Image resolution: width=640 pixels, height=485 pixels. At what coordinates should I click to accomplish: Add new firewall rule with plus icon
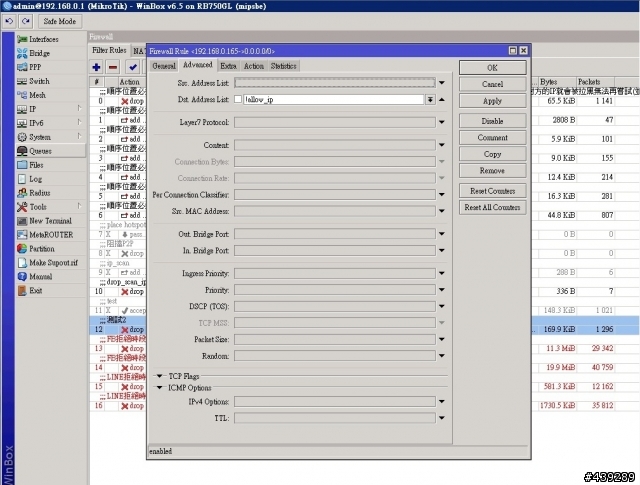pos(96,67)
